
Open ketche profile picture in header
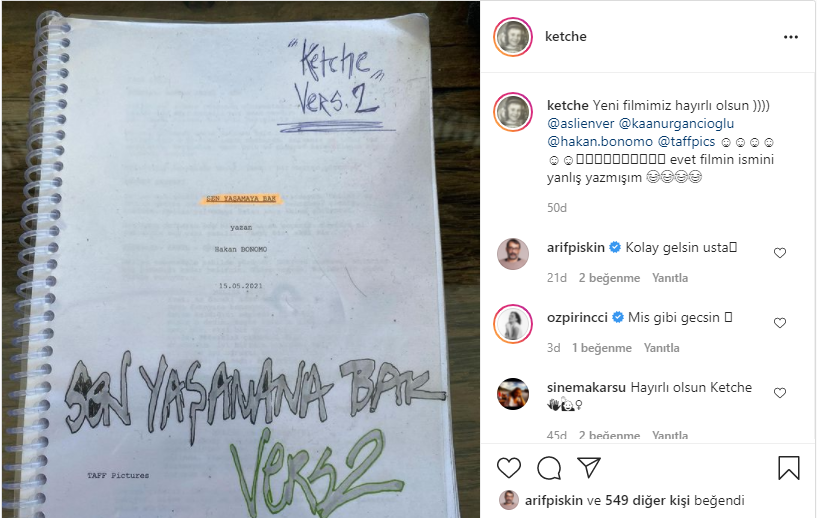(513, 37)
